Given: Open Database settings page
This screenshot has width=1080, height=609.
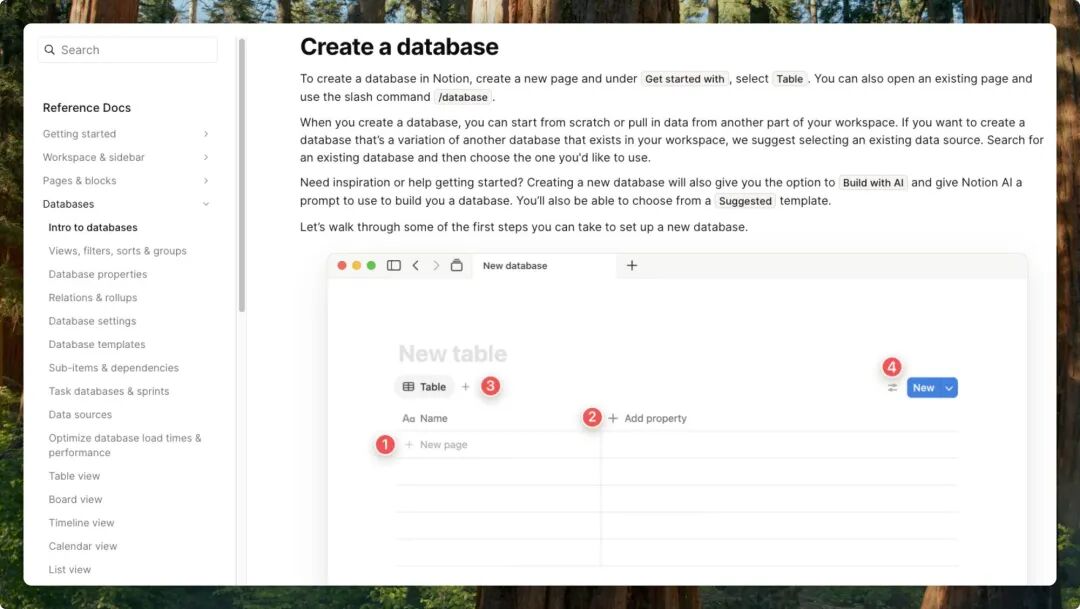Looking at the screenshot, I should (x=92, y=321).
